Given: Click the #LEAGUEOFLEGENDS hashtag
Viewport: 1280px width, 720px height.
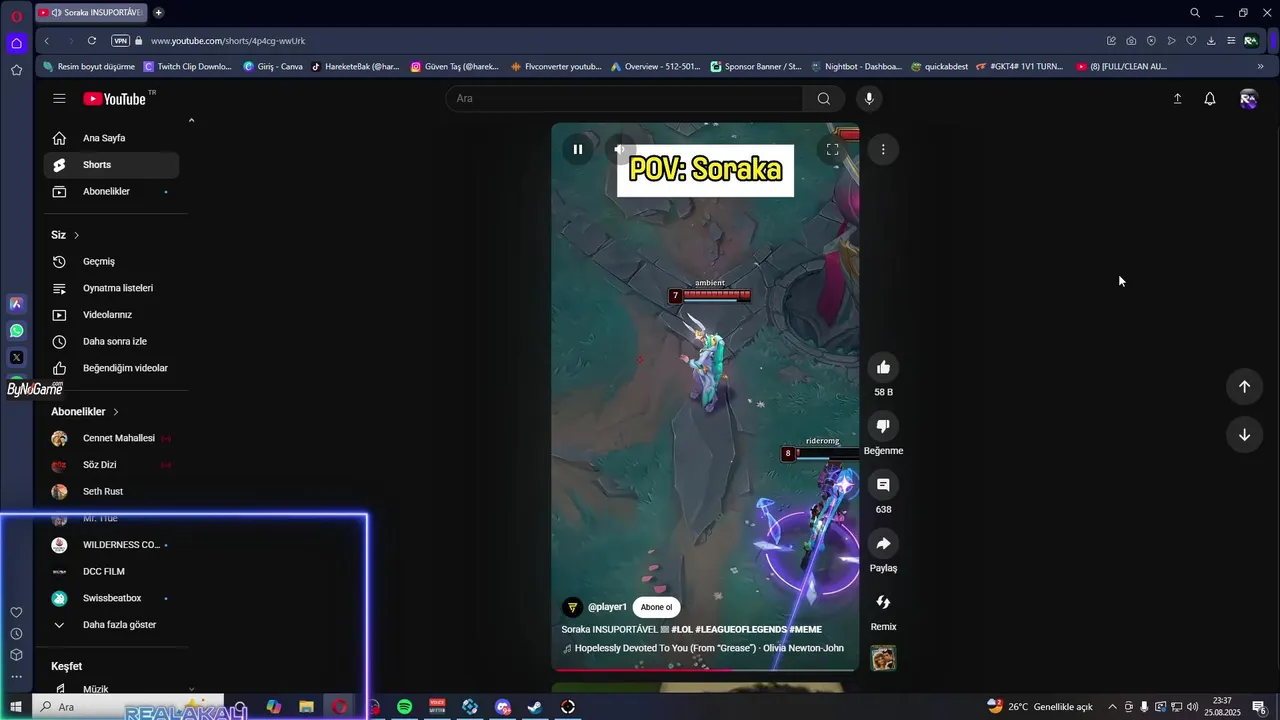Looking at the screenshot, I should 741,630.
